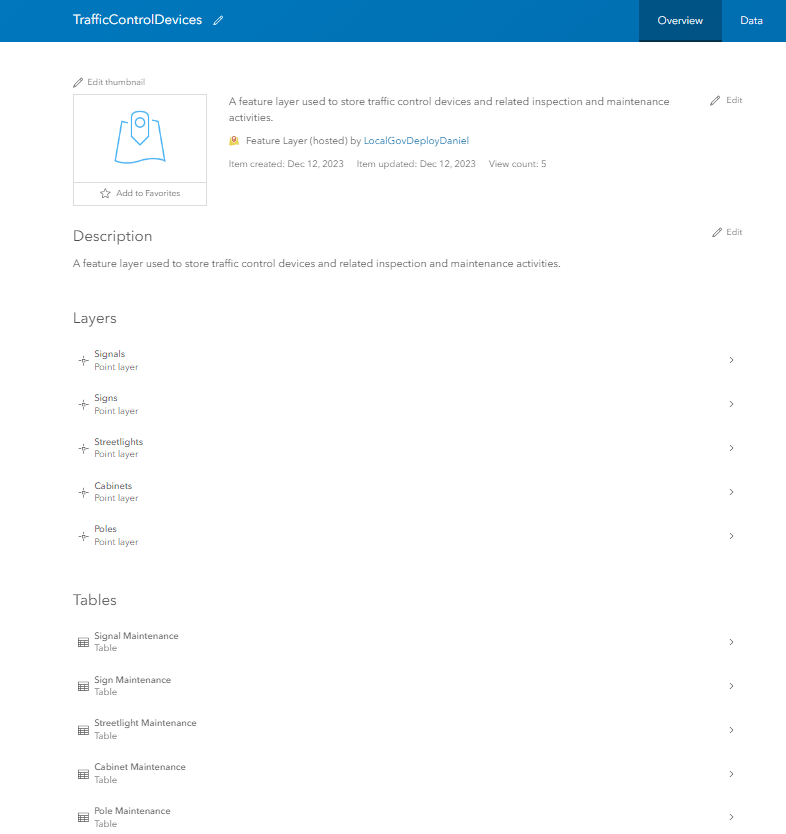
Task: Click the Item updated: Dec 12, 2023 text
Action: tap(416, 164)
